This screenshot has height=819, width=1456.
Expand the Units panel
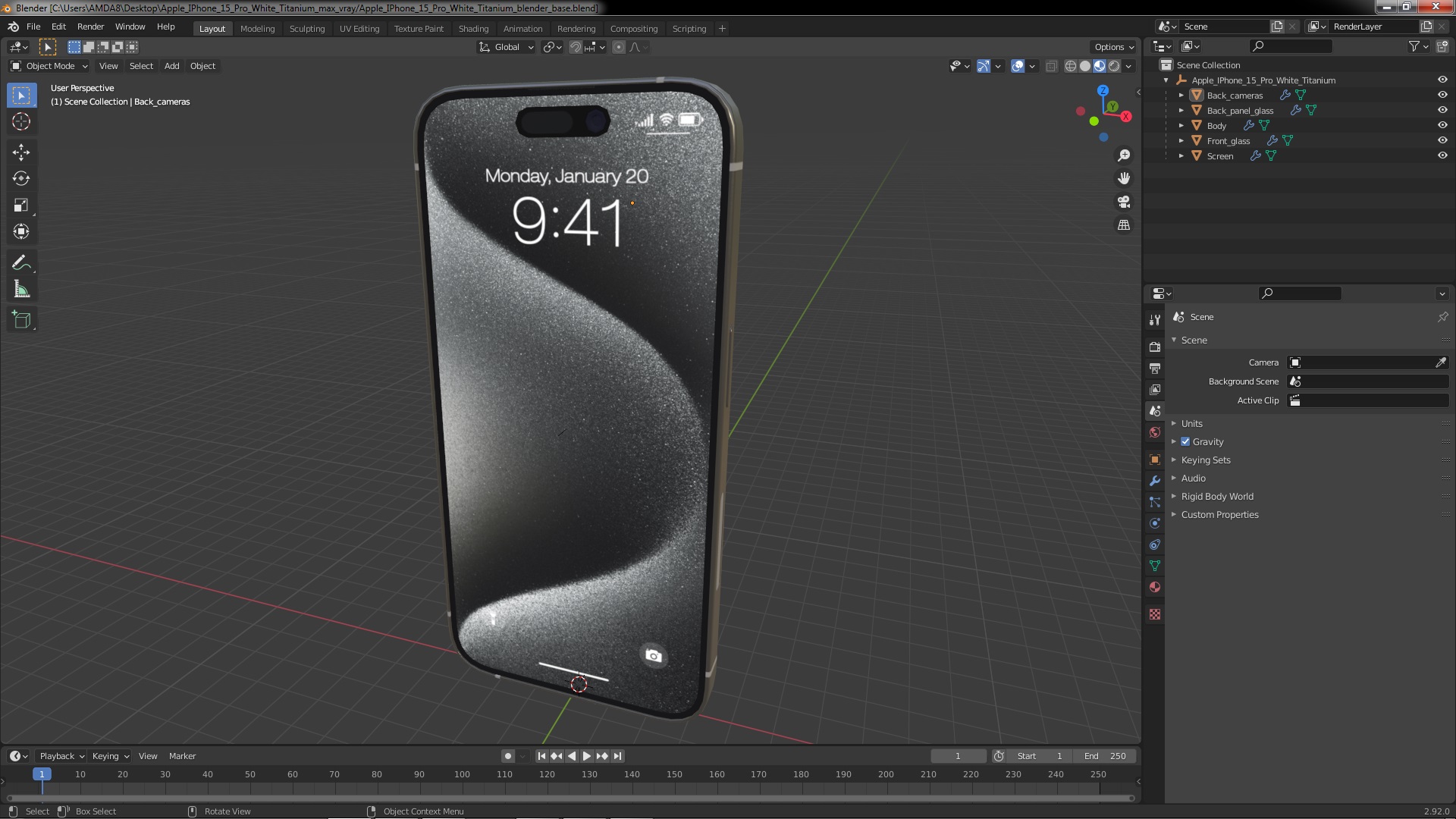(x=1191, y=423)
